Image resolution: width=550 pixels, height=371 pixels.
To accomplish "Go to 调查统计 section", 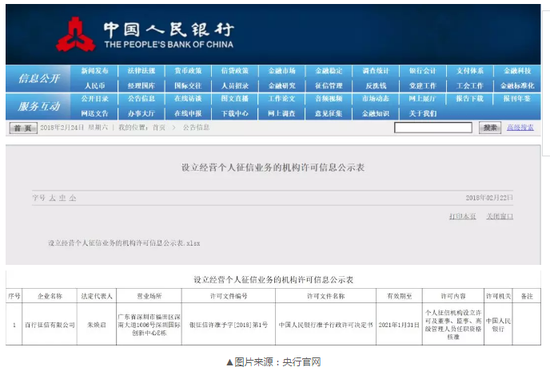I will (376, 71).
